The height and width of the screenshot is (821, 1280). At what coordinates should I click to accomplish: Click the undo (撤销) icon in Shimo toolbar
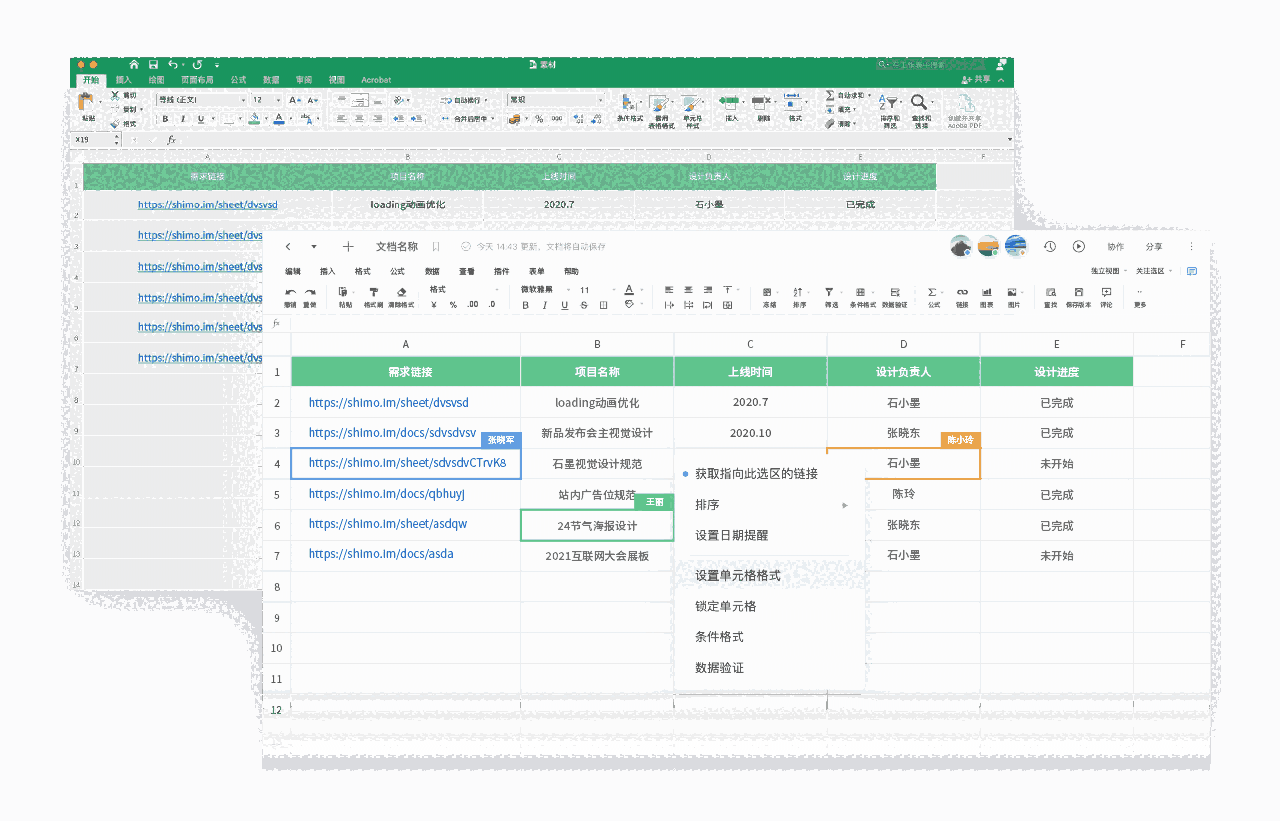click(x=290, y=293)
